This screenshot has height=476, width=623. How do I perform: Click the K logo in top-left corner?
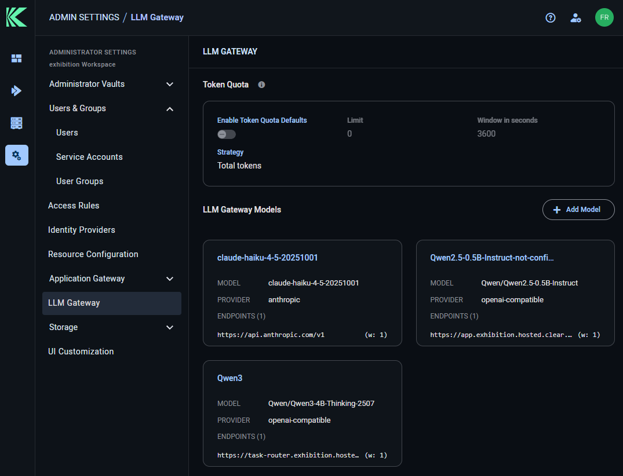click(16, 17)
